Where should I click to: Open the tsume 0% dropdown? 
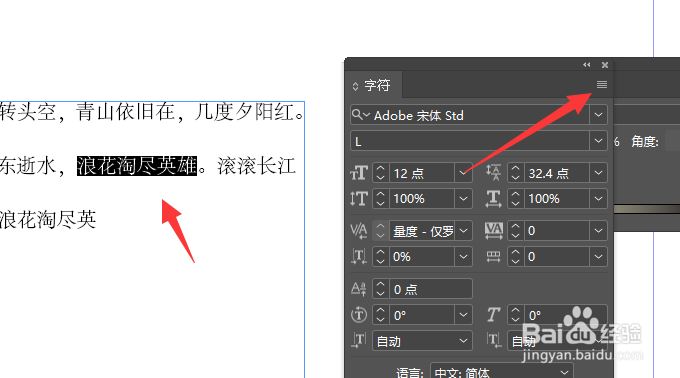coord(463,257)
